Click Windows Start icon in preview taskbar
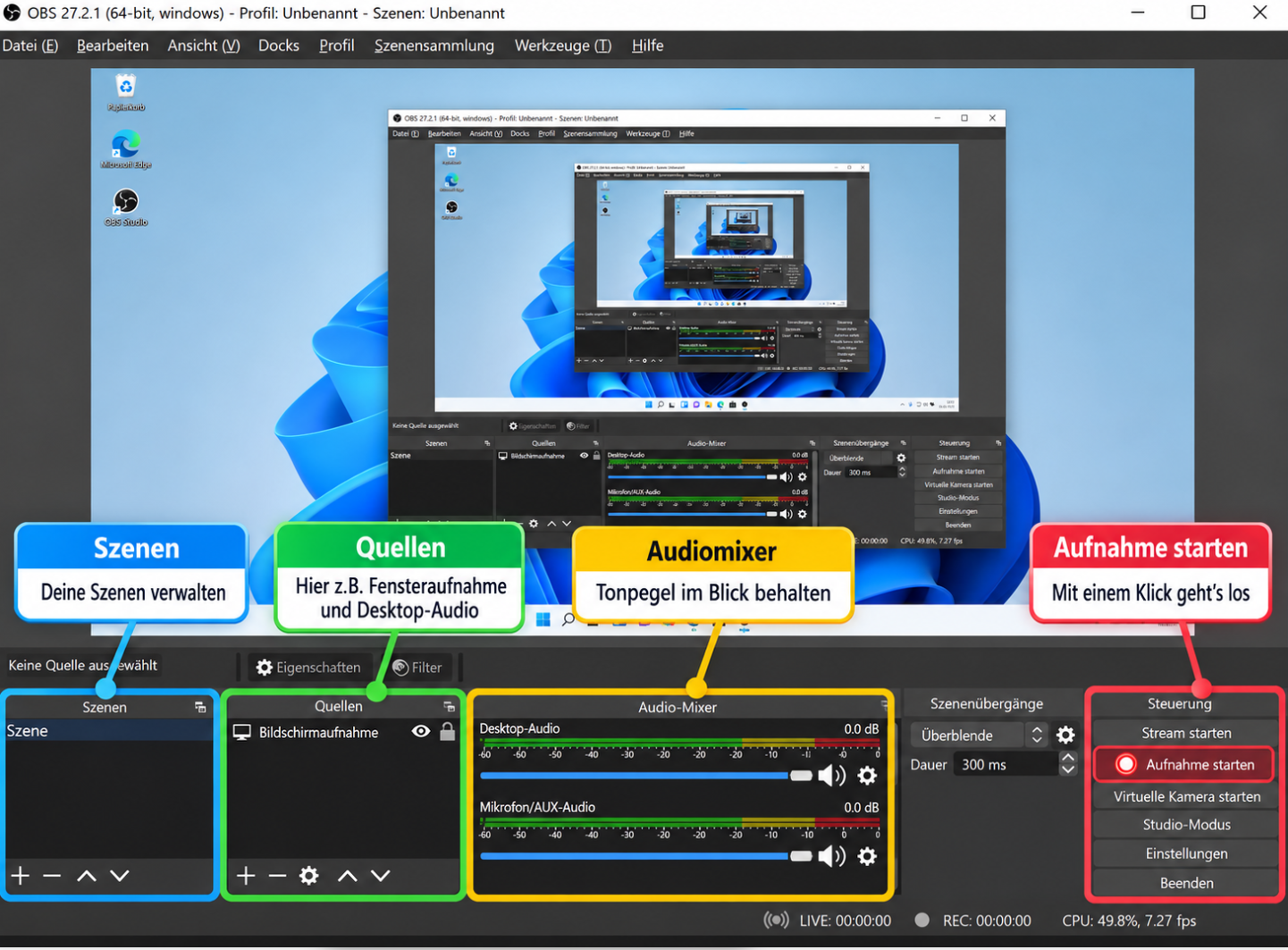The image size is (1288, 950). tap(543, 620)
